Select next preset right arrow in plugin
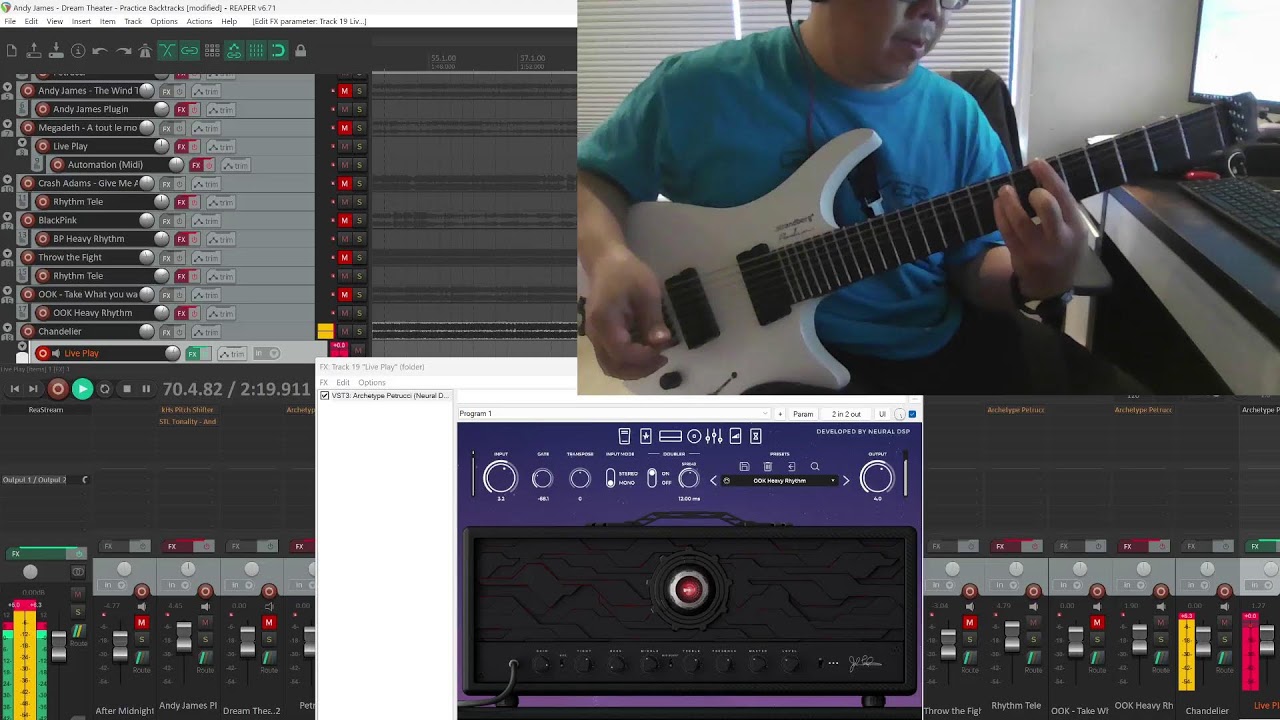Image resolution: width=1280 pixels, height=720 pixels. (x=846, y=481)
